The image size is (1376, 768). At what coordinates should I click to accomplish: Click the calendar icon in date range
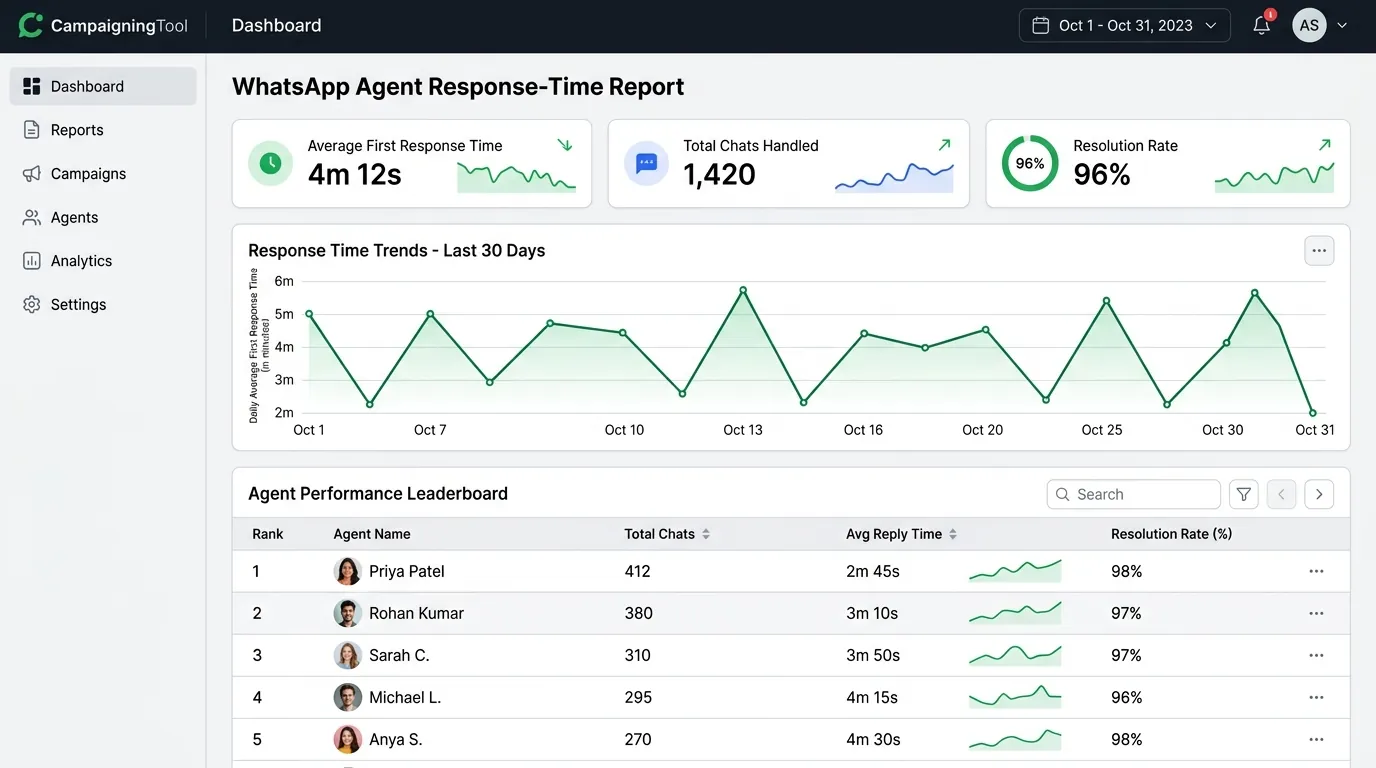click(x=1040, y=25)
